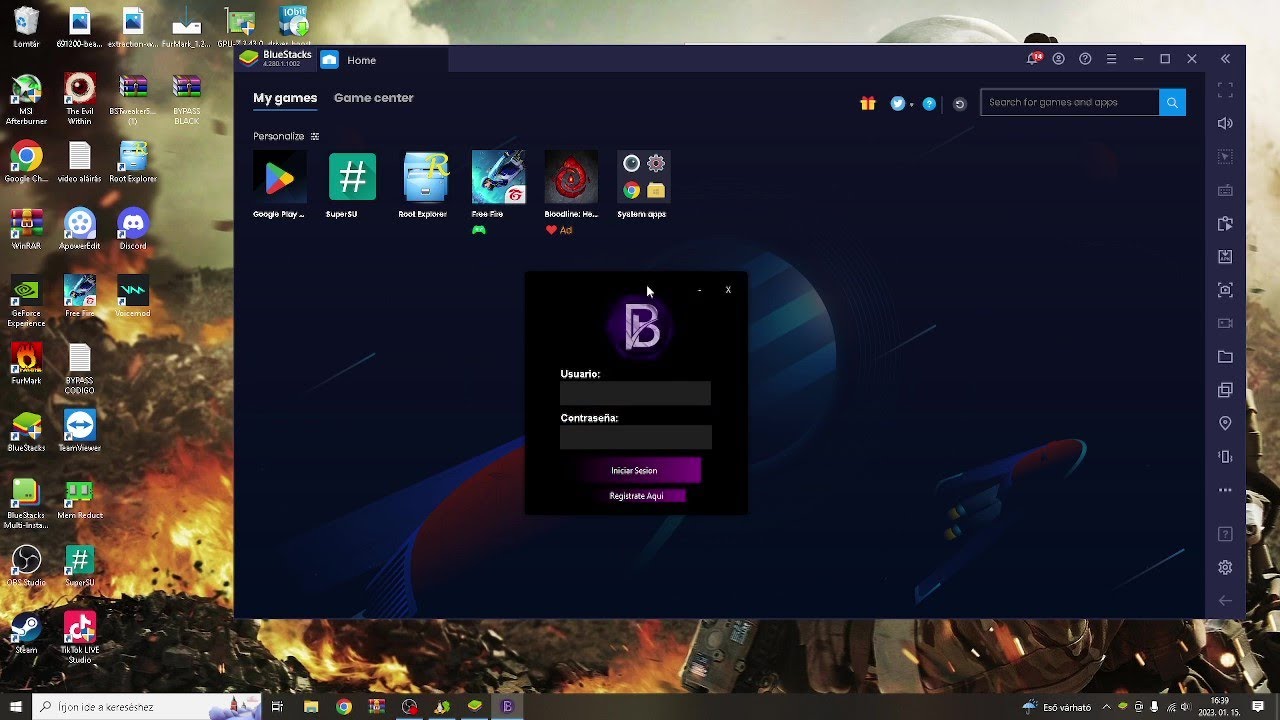Click the blue help circle beside the Twitter icon
The height and width of the screenshot is (720, 1280).
pyautogui.click(x=929, y=103)
